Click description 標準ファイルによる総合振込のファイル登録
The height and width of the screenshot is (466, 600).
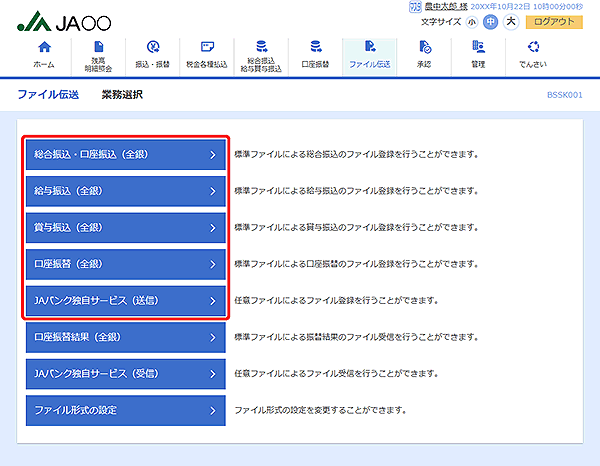356,155
